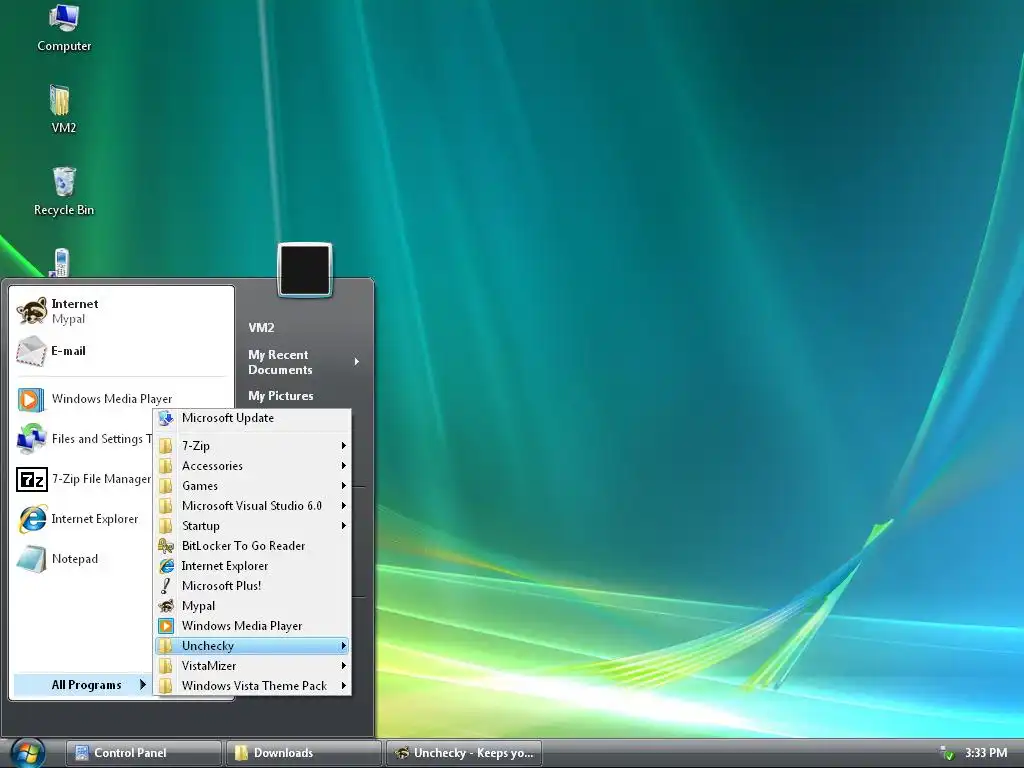Click the Files and Settings Transfer icon
This screenshot has width=1024, height=768.
click(x=31, y=439)
